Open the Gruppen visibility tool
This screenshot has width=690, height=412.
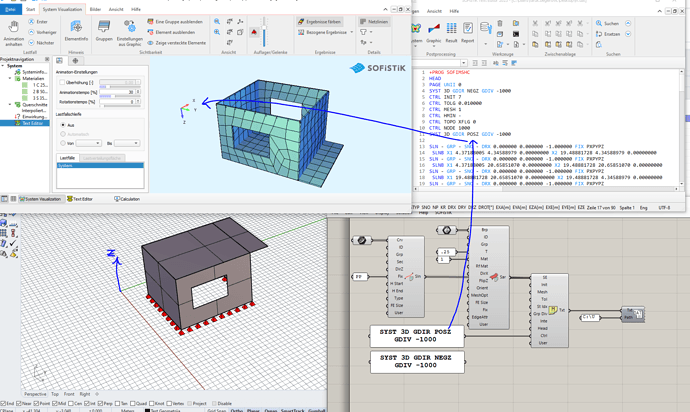tap(104, 31)
